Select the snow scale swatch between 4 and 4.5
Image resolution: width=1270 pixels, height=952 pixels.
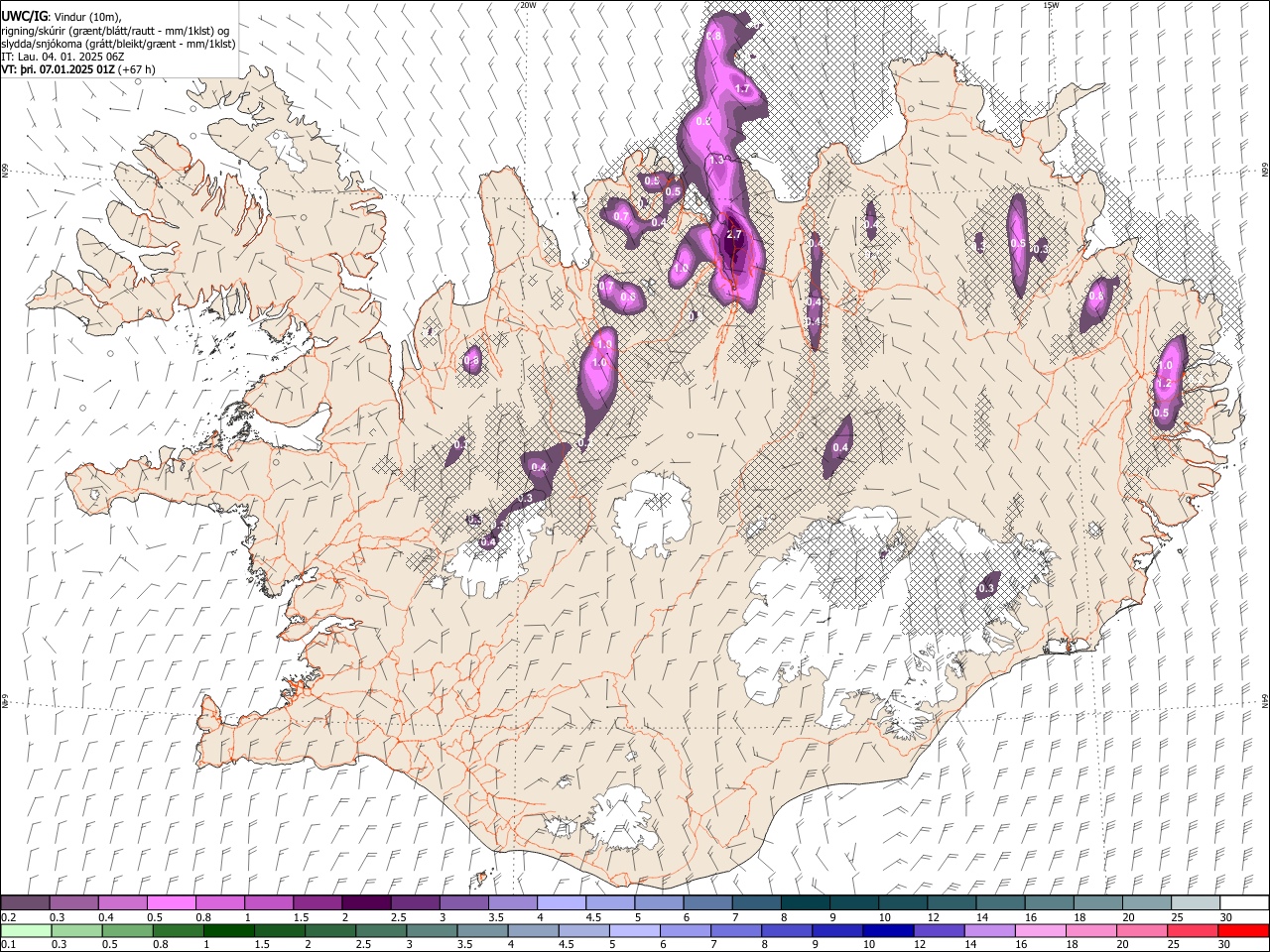[561, 903]
